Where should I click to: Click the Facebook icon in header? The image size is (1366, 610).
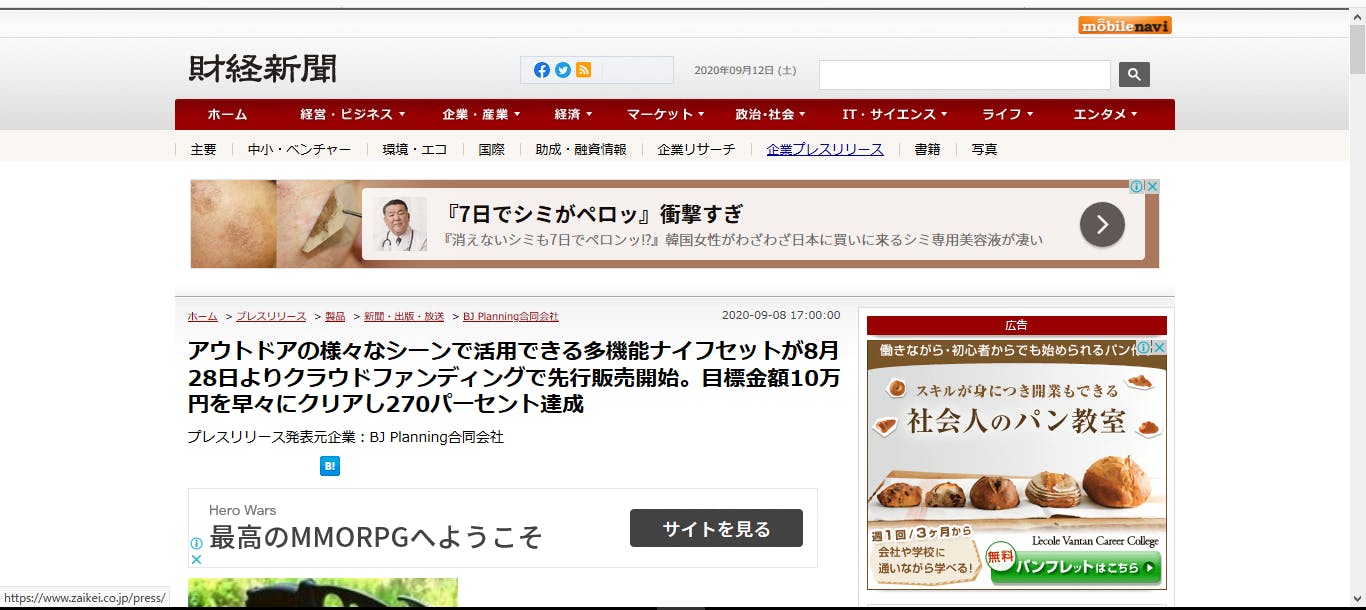point(542,70)
